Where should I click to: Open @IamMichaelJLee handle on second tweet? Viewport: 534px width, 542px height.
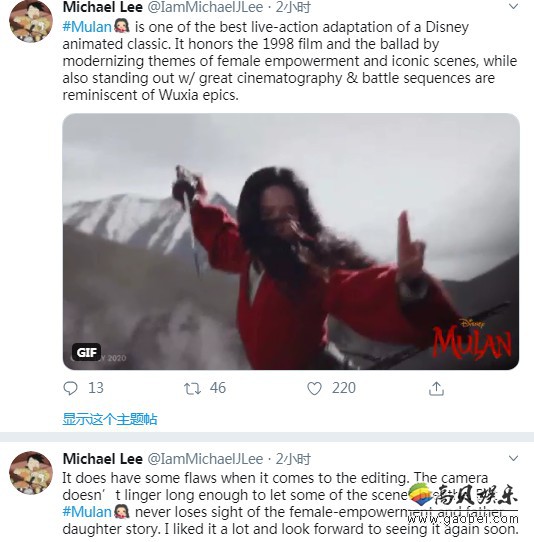click(205, 459)
